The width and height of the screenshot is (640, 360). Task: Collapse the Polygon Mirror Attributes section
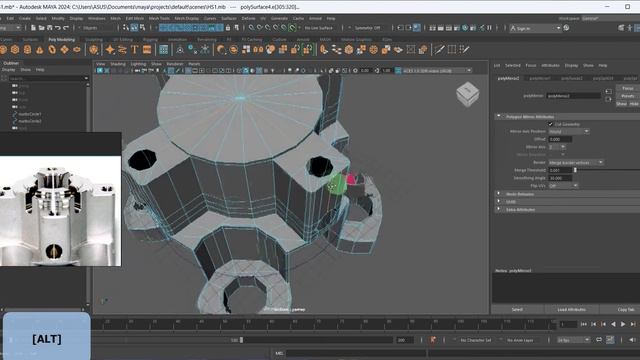(x=498, y=116)
